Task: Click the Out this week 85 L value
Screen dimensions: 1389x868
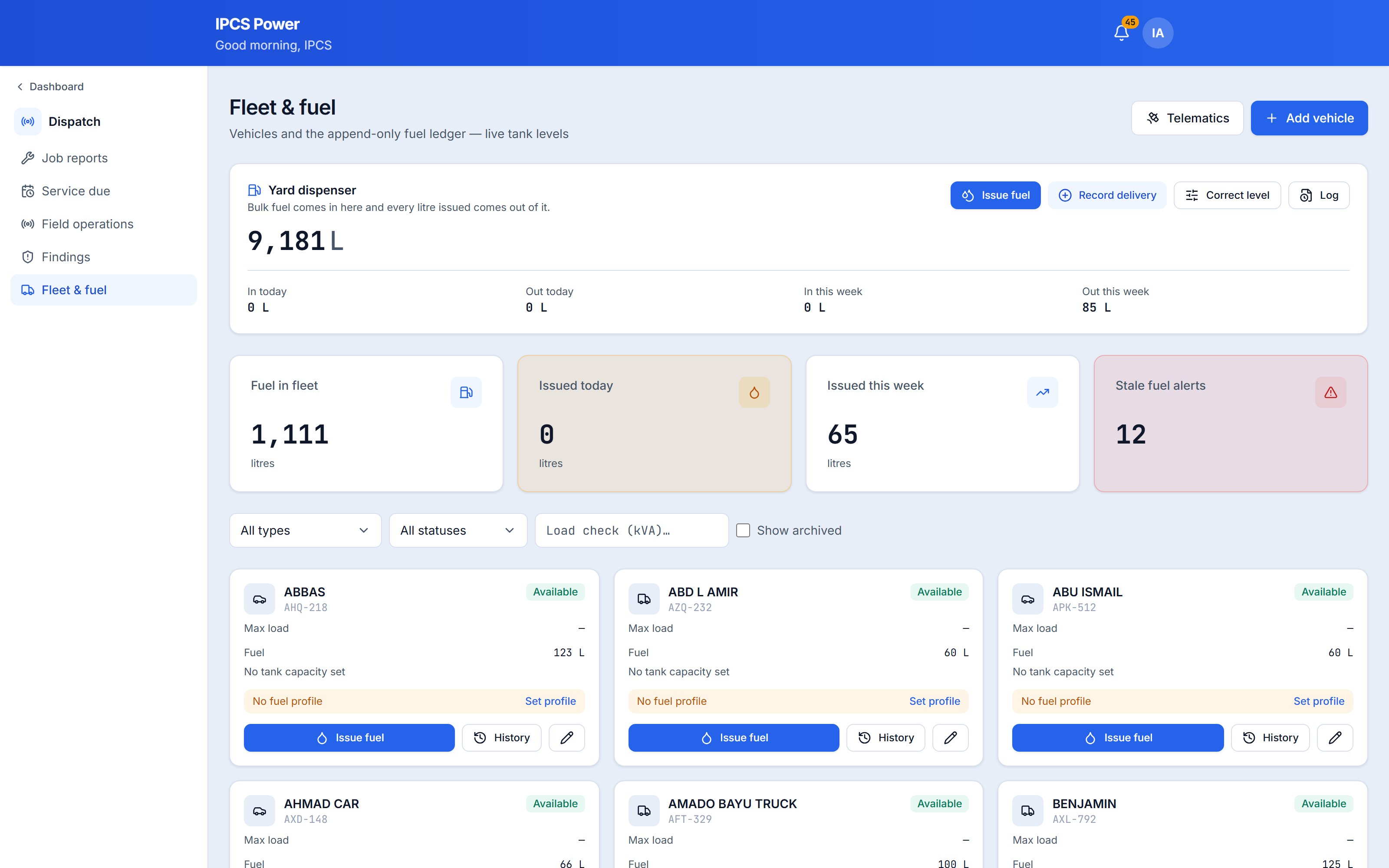Action: point(1096,308)
